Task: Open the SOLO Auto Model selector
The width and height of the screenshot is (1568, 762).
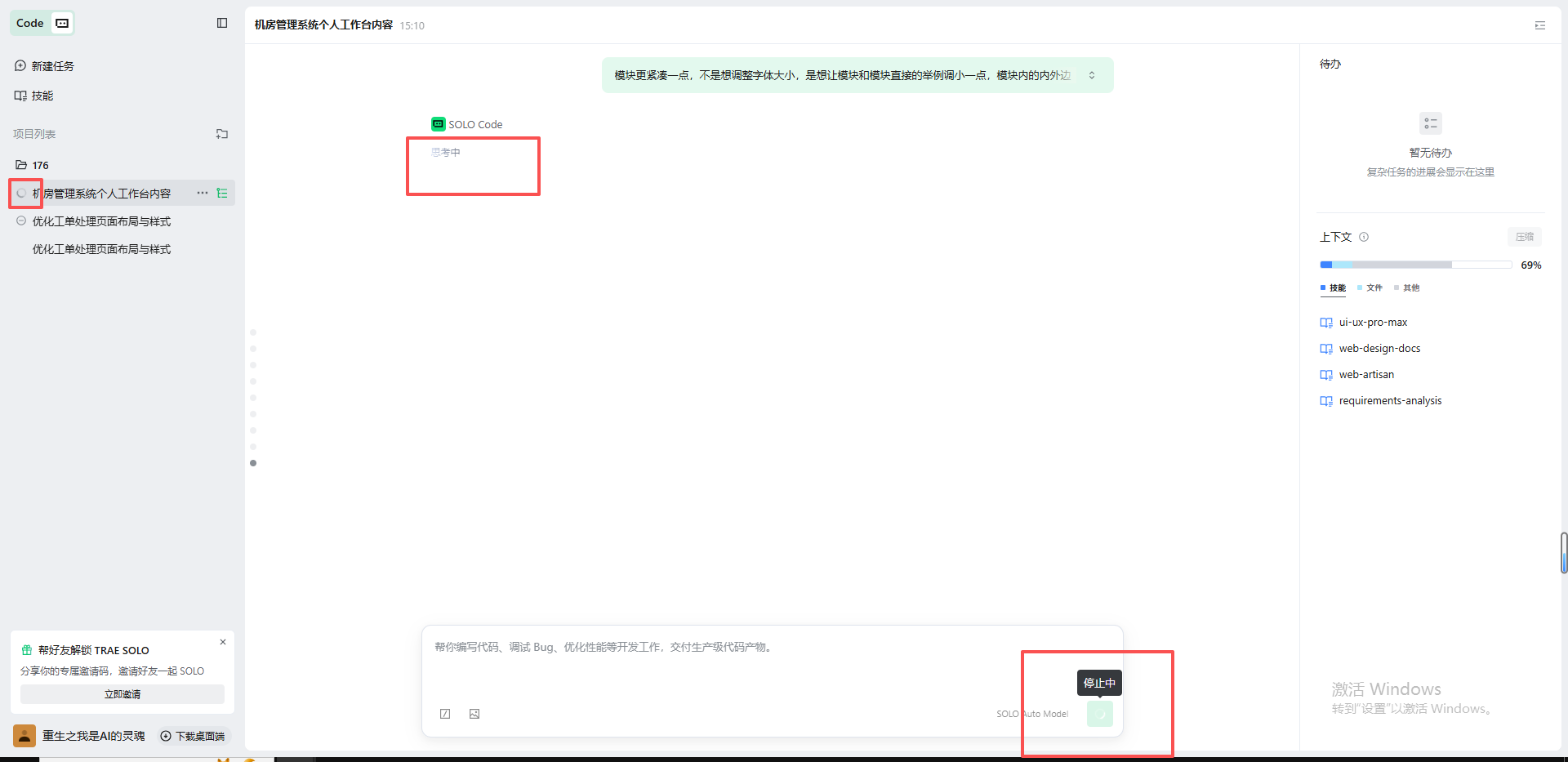Action: (1032, 714)
